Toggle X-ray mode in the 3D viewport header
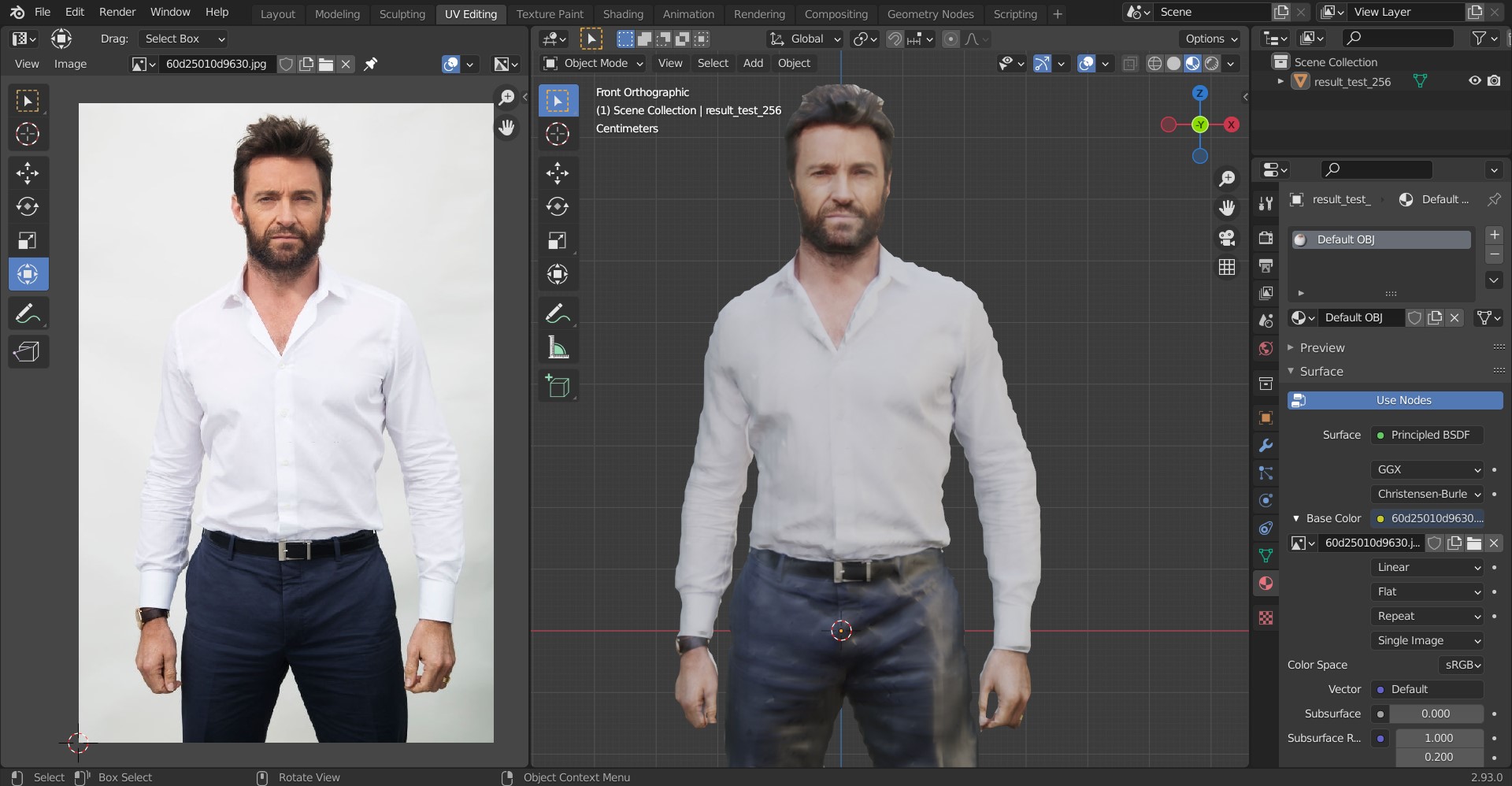This screenshot has width=1512, height=786. [x=1130, y=64]
